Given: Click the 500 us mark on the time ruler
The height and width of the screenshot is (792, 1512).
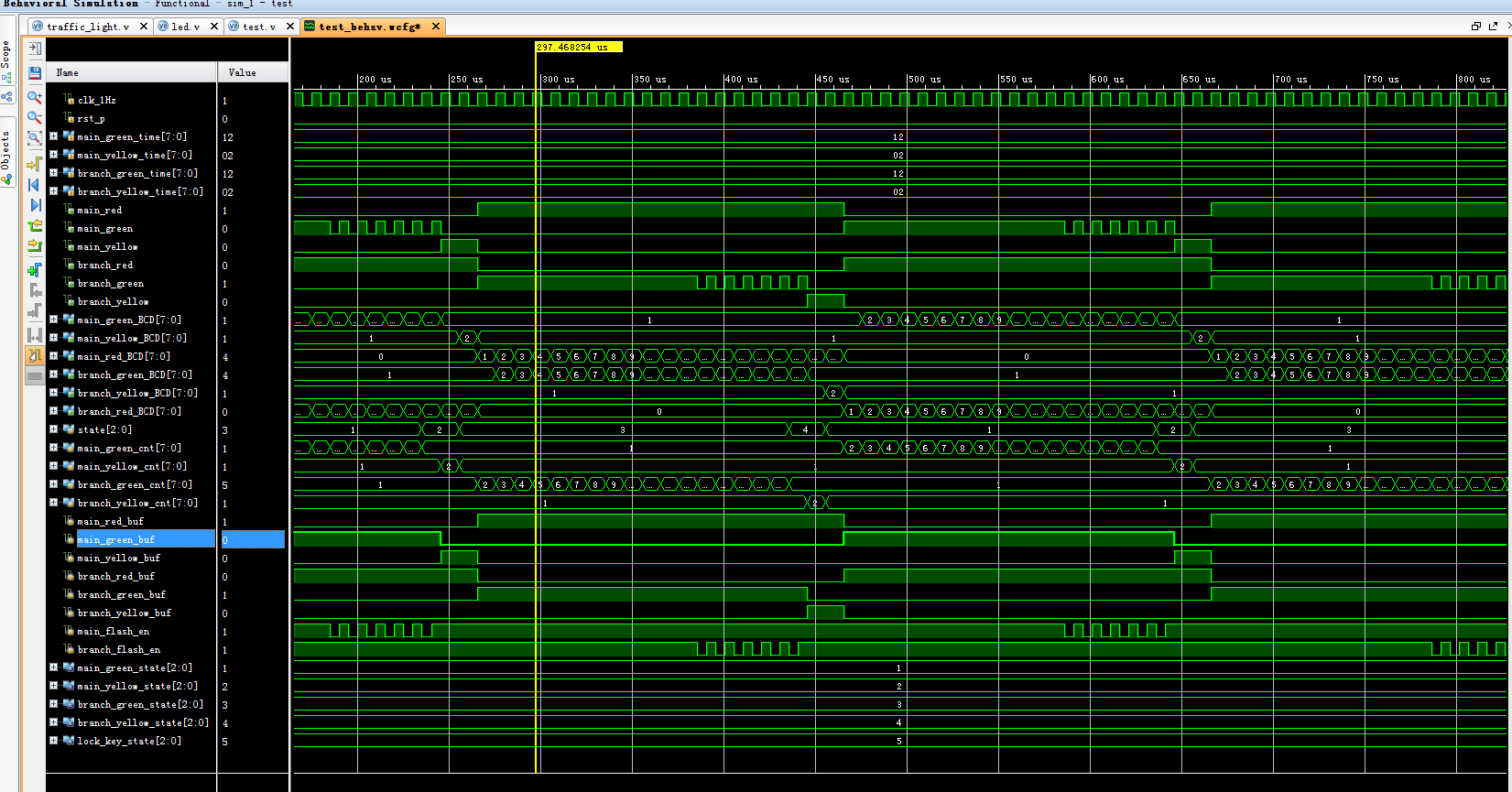Looking at the screenshot, I should click(x=925, y=80).
